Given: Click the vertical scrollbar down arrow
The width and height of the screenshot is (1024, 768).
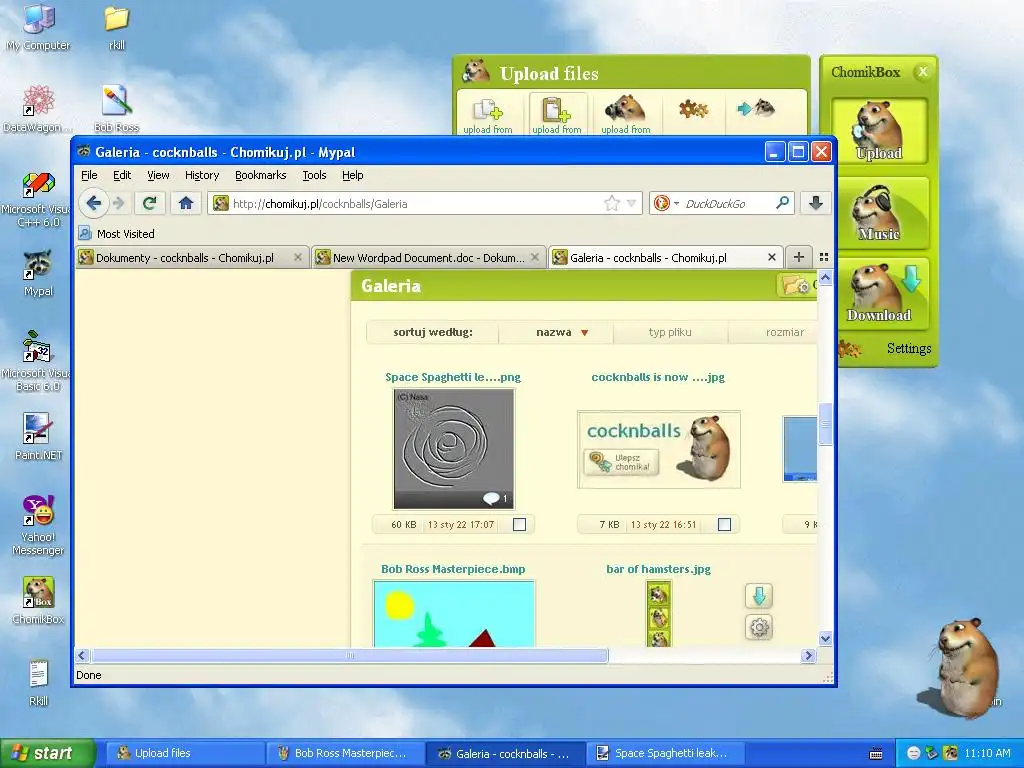Looking at the screenshot, I should point(825,639).
